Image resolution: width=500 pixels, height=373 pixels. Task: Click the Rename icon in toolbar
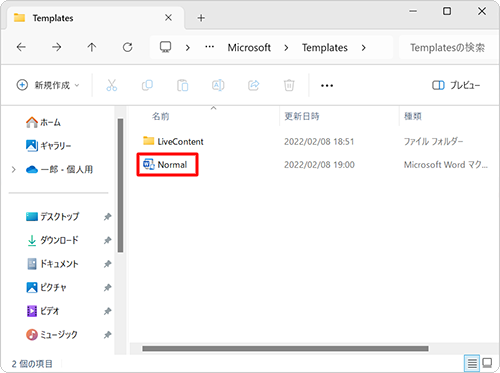point(218,85)
